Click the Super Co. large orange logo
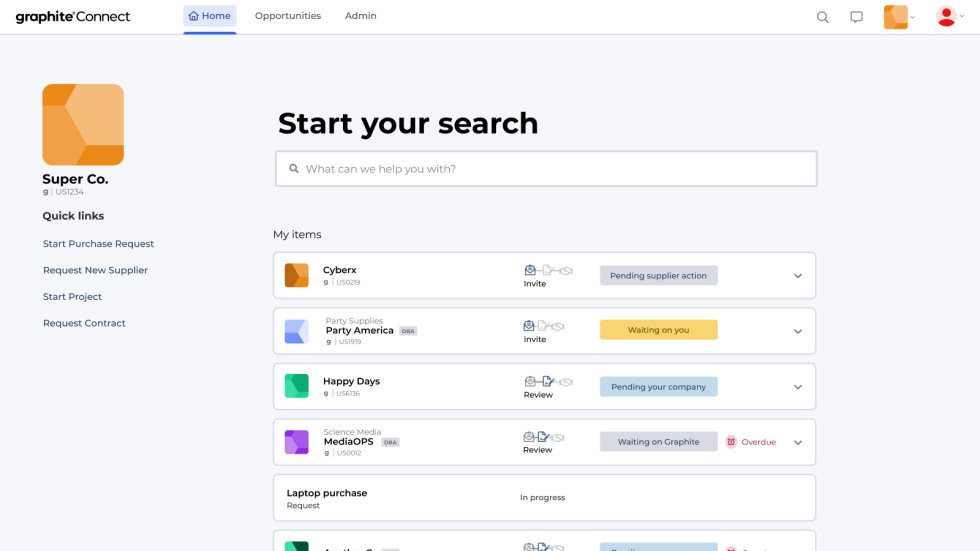 [x=83, y=125]
